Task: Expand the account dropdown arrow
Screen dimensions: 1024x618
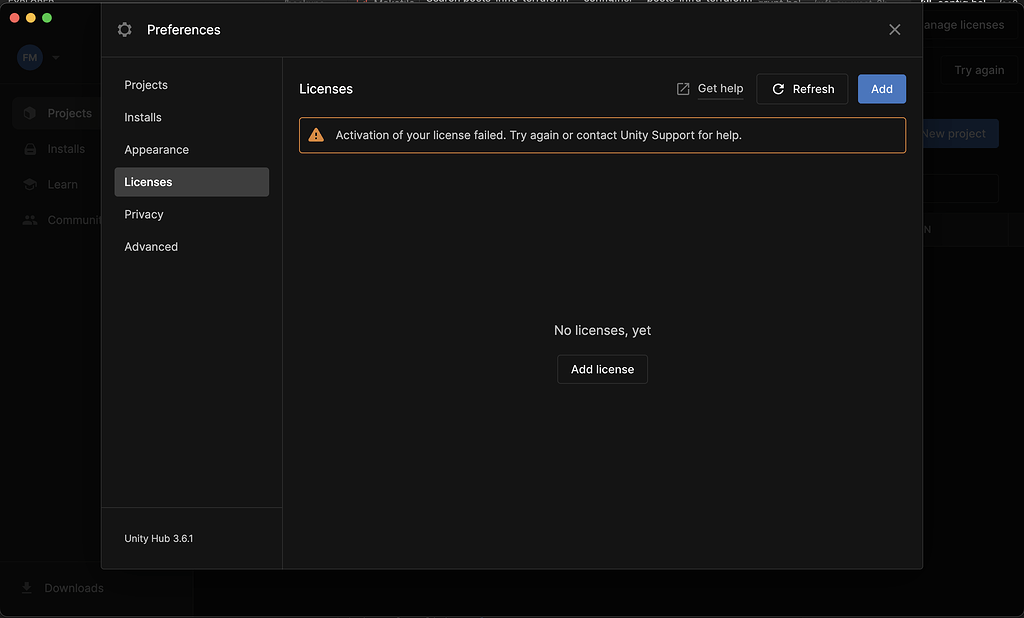Action: point(56,58)
